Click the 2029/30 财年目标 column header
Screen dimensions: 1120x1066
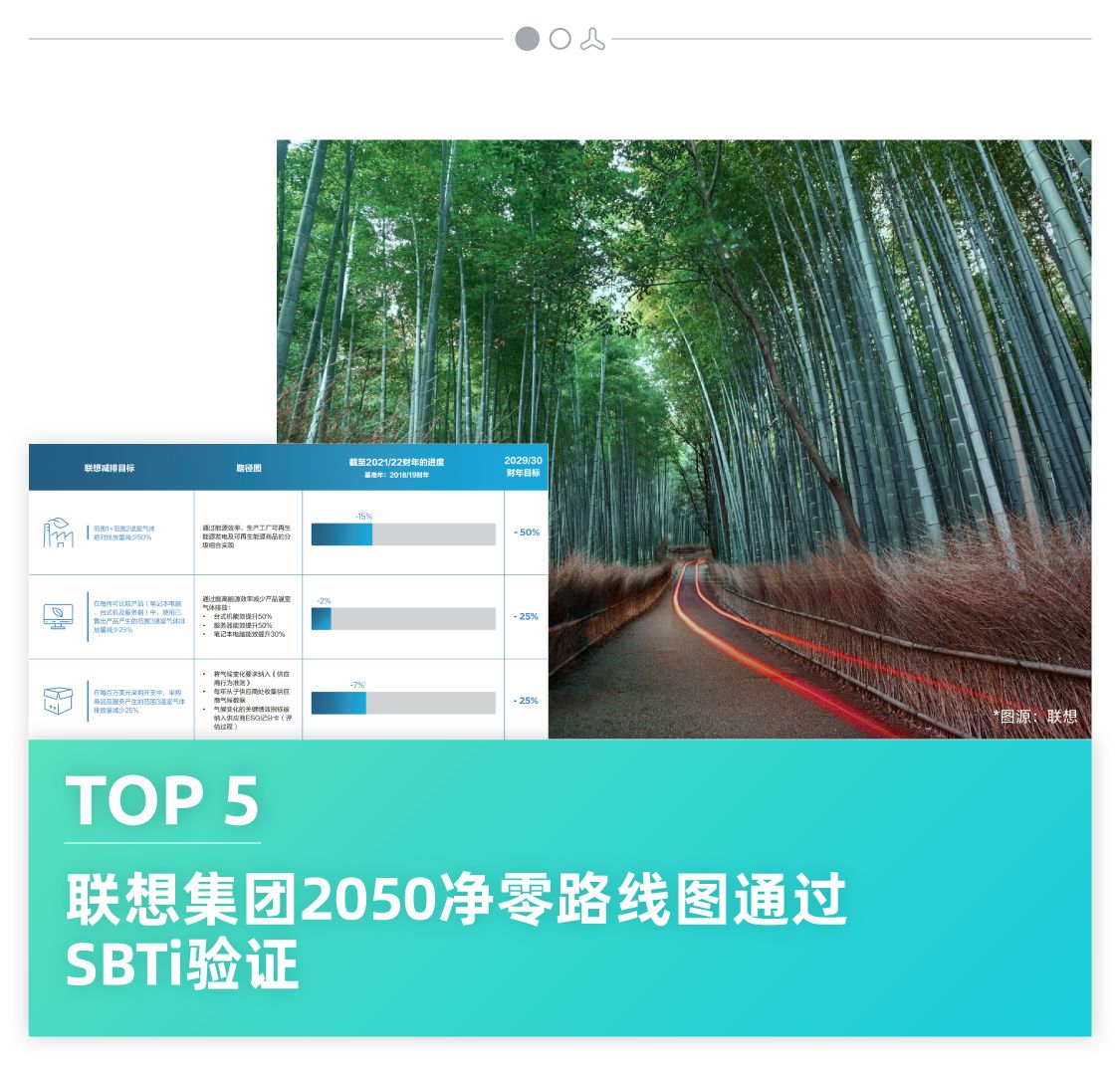523,466
